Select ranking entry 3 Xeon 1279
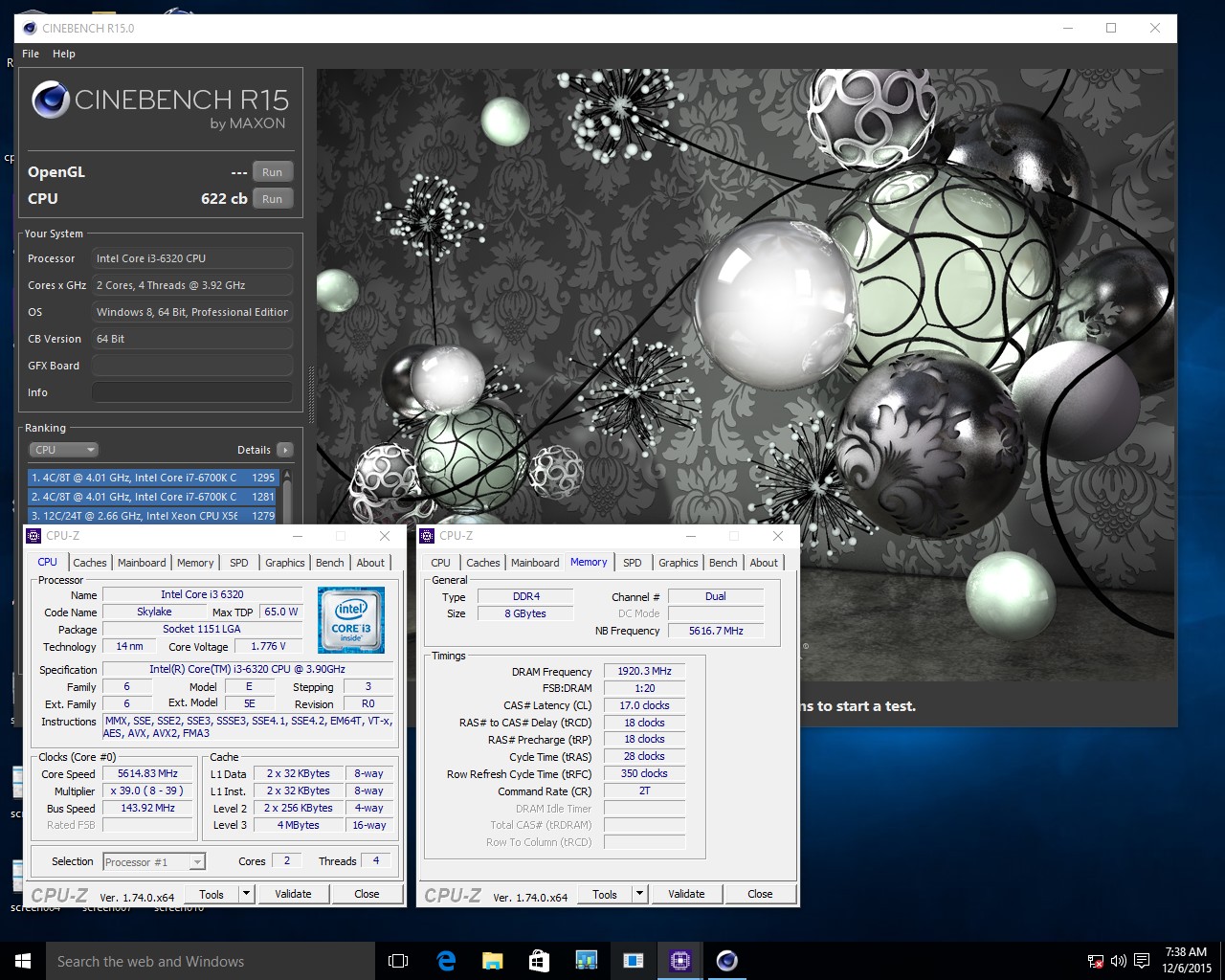This screenshot has width=1225, height=980. click(152, 515)
